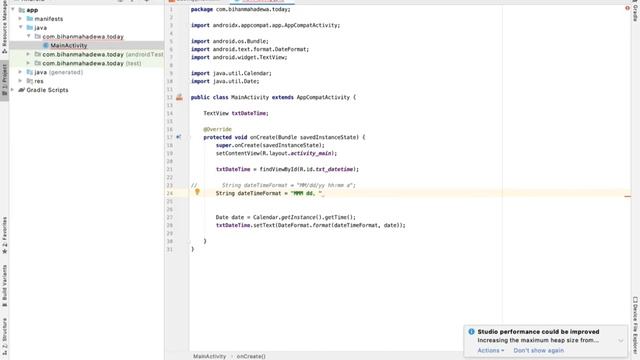Click 'setContentView(R.layout.activity_main);' line
640x360 pixels.
tap(276, 153)
